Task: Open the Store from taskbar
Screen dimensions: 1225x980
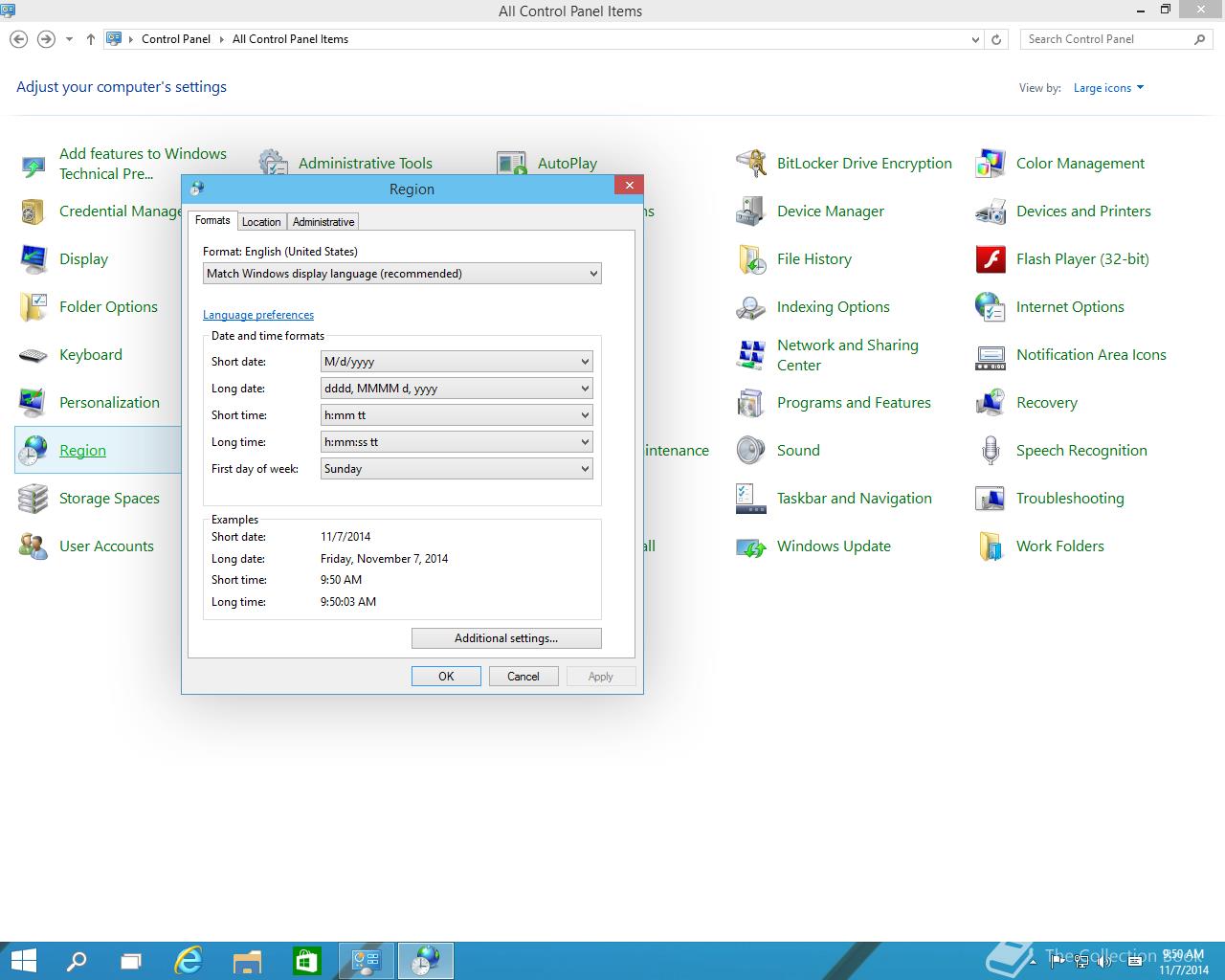Action: [x=306, y=961]
